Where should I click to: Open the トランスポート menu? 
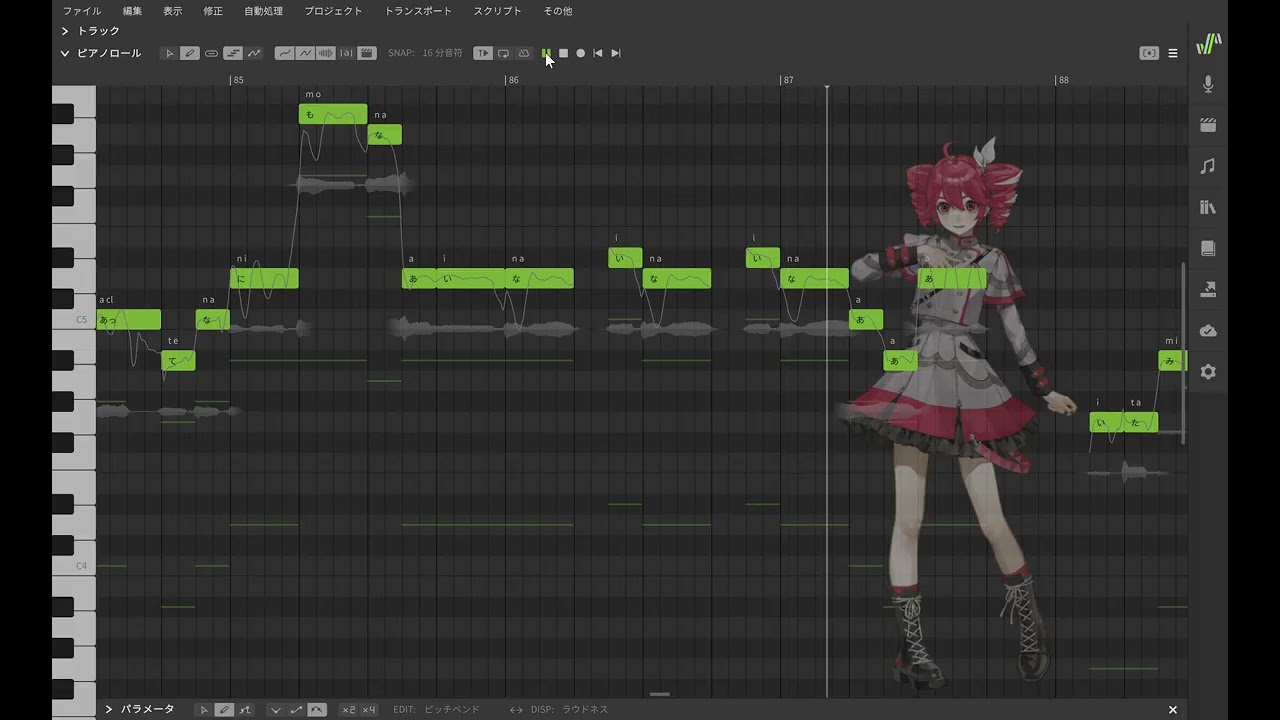[x=418, y=11]
